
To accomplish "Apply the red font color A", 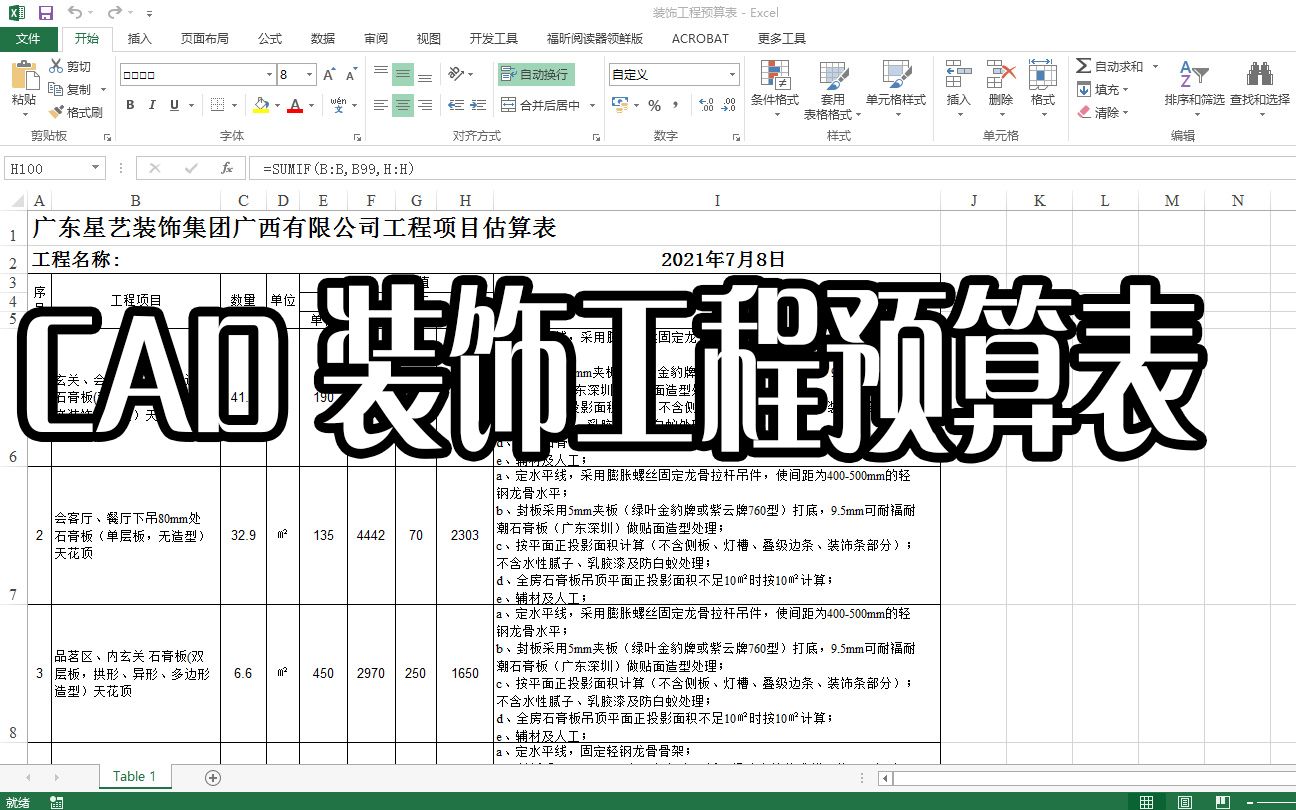I will tap(294, 105).
